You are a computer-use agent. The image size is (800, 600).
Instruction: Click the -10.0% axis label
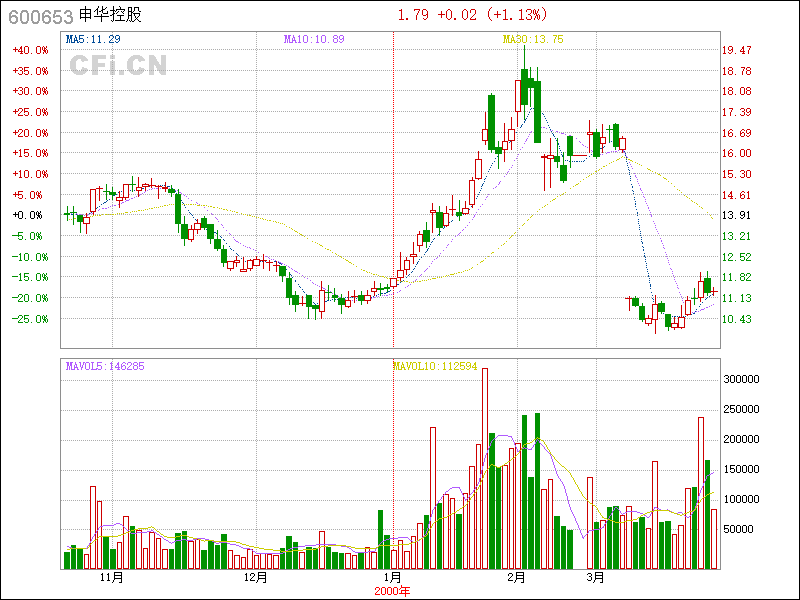pyautogui.click(x=31, y=257)
